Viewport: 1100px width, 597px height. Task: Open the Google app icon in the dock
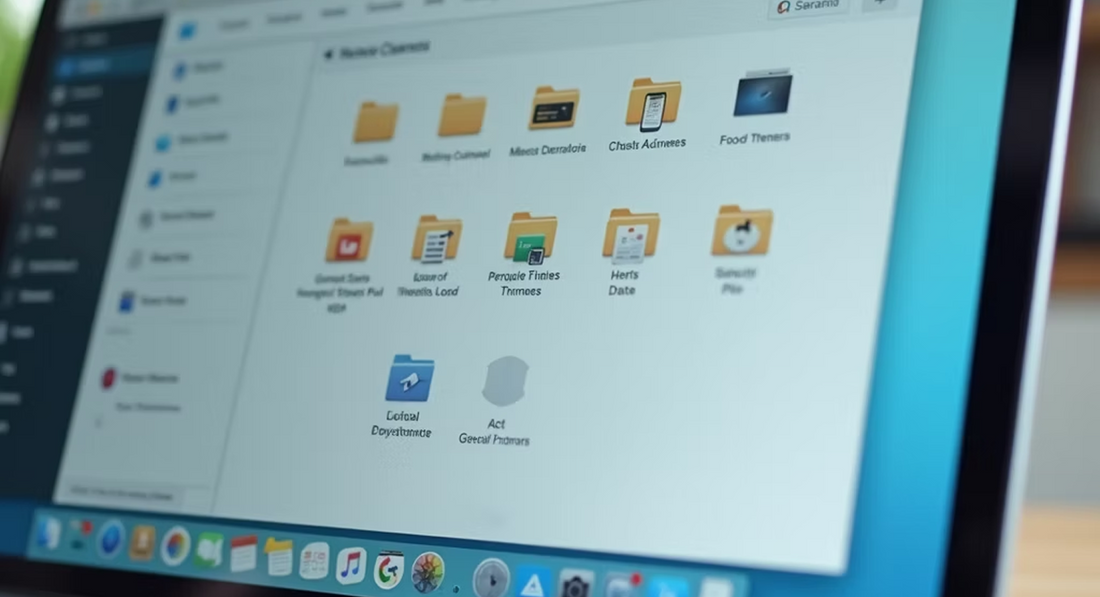tap(389, 570)
